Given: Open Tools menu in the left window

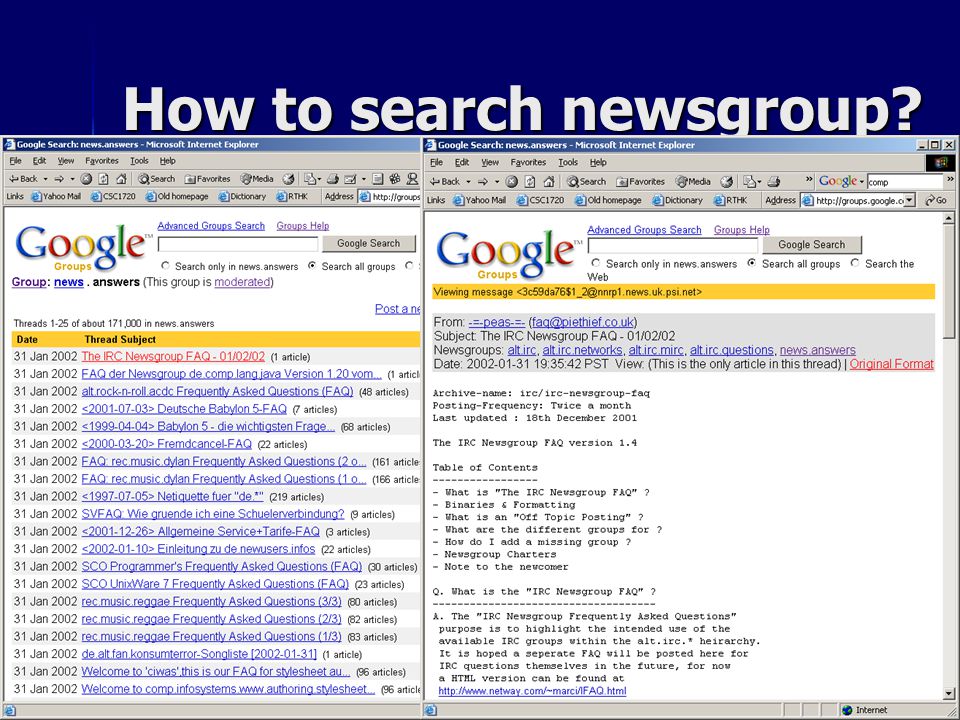Looking at the screenshot, I should (x=139, y=160).
